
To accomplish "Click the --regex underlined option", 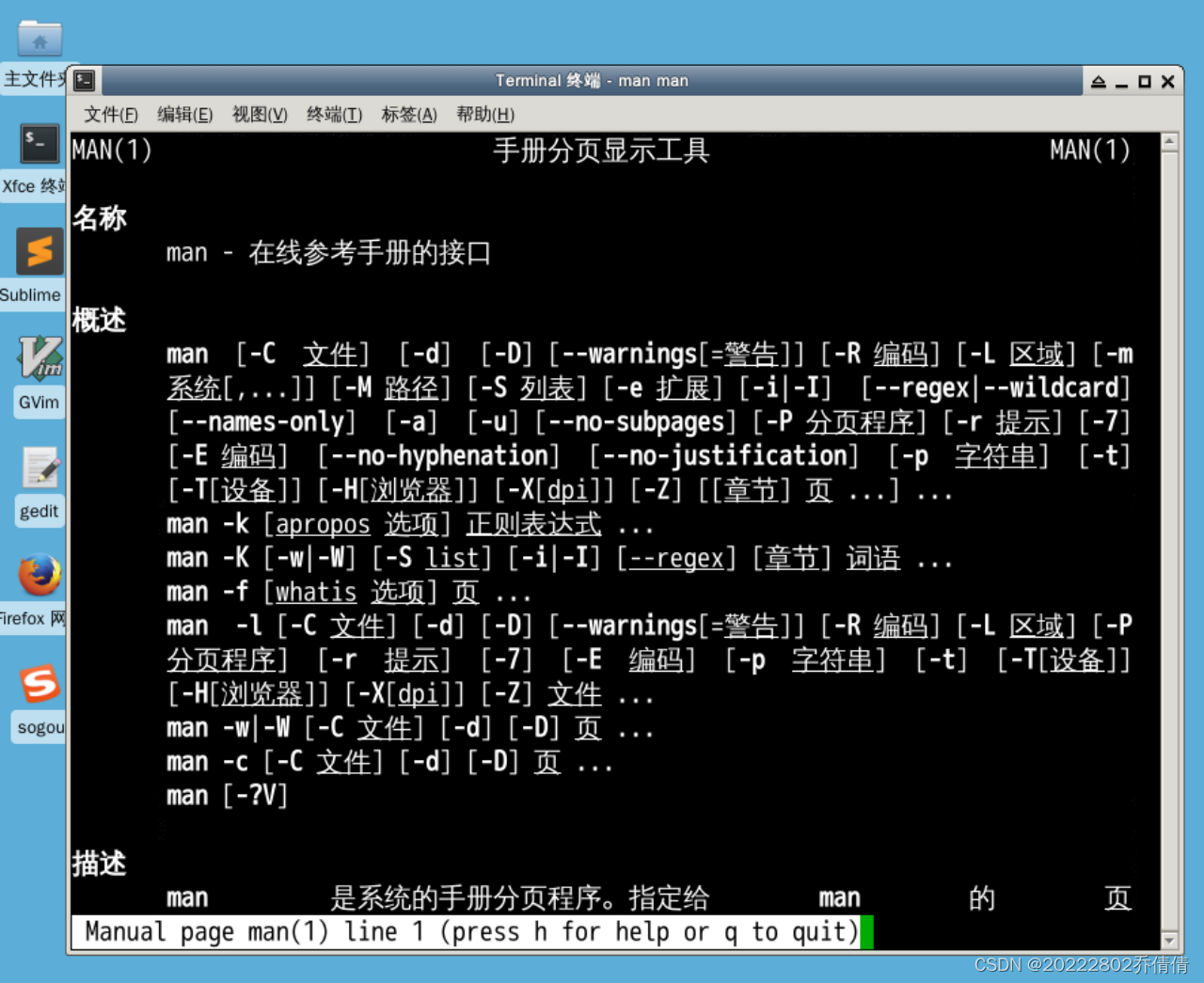I will [x=676, y=558].
